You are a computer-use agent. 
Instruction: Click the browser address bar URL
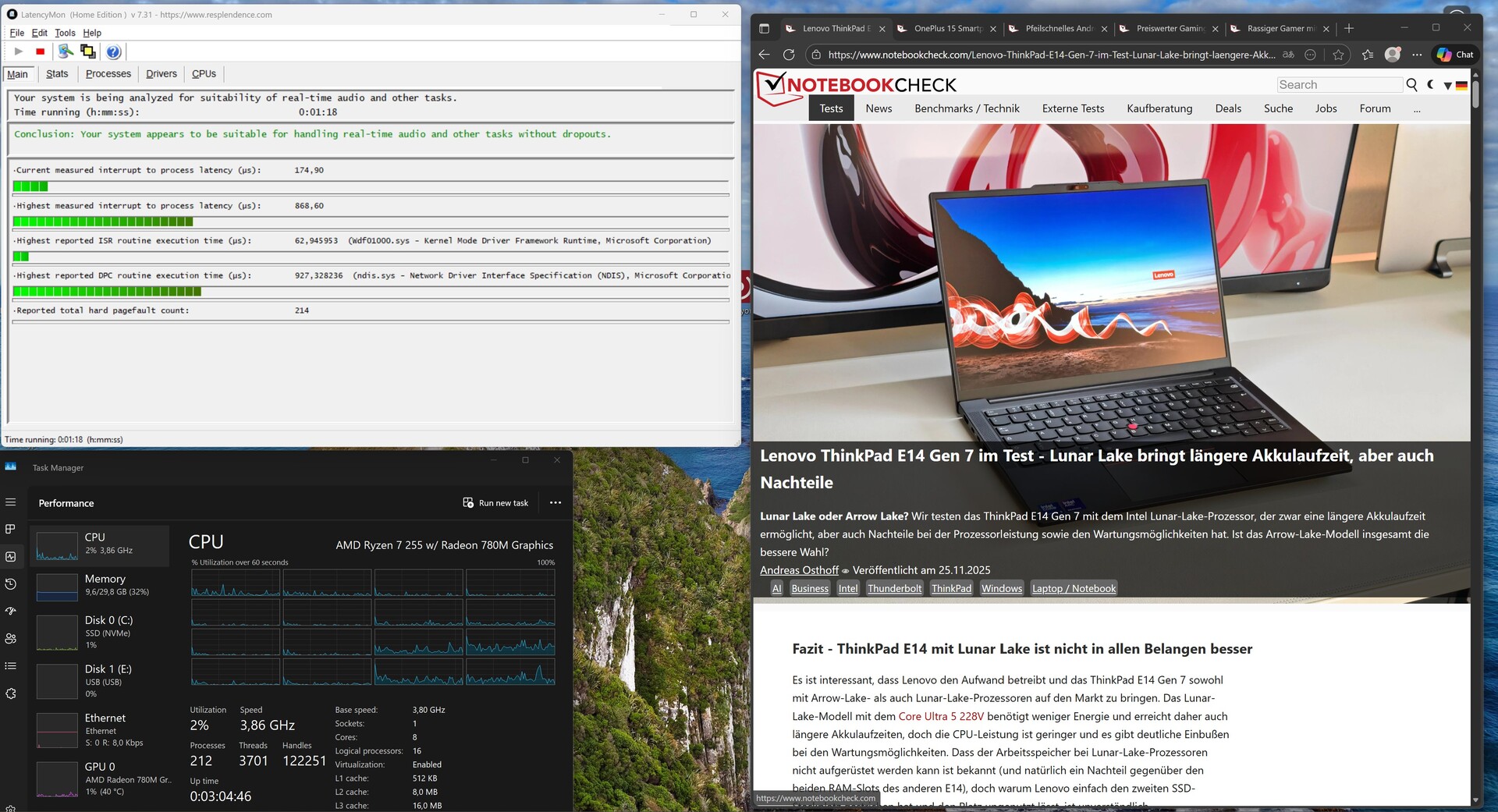pyautogui.click(x=1052, y=55)
